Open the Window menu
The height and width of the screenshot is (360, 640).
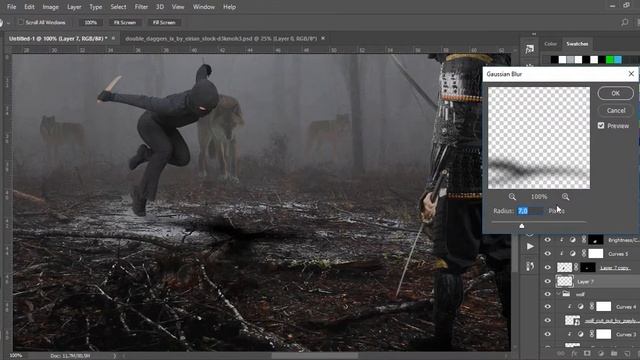[204, 7]
